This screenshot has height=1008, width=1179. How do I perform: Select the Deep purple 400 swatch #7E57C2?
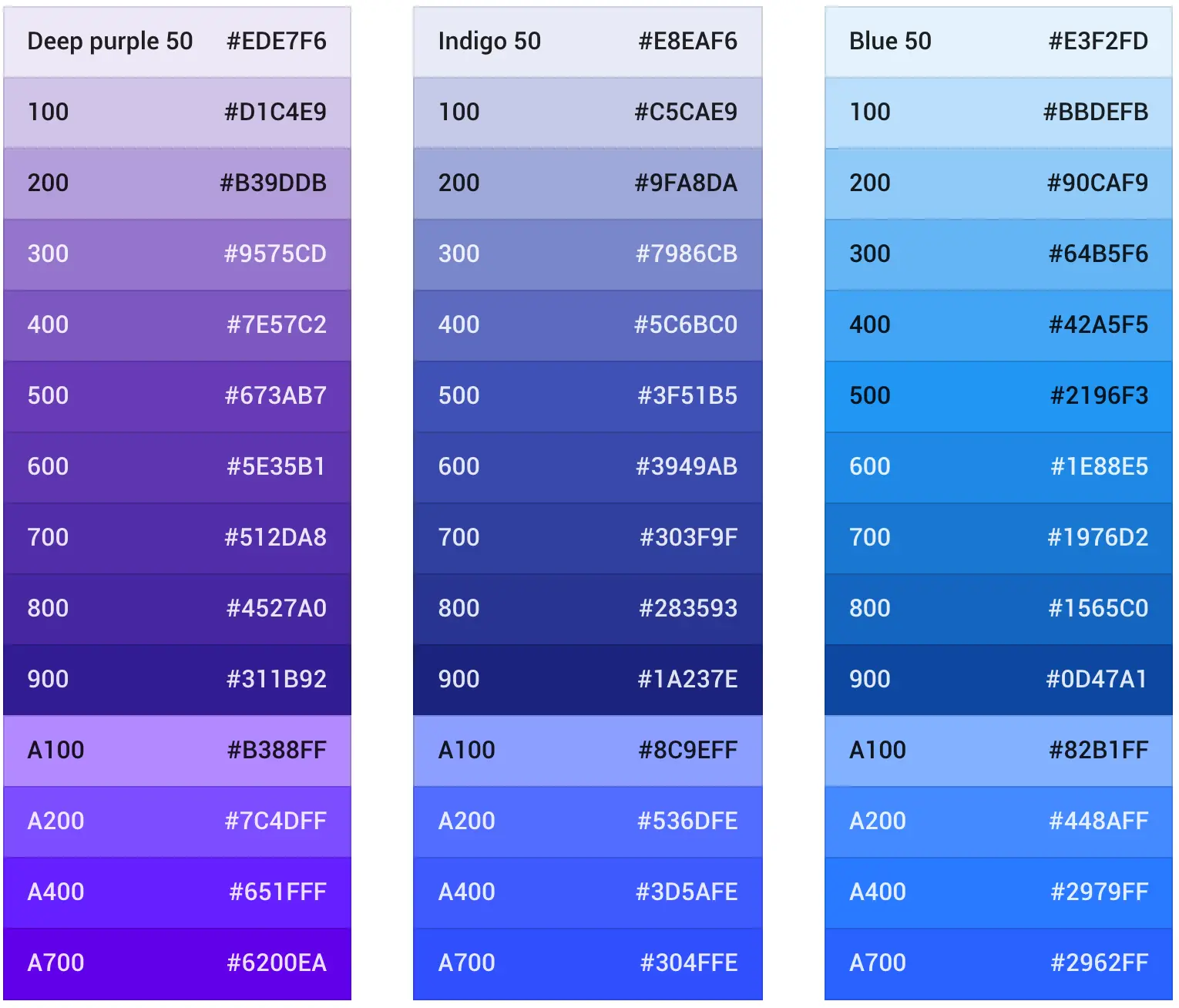click(x=177, y=325)
